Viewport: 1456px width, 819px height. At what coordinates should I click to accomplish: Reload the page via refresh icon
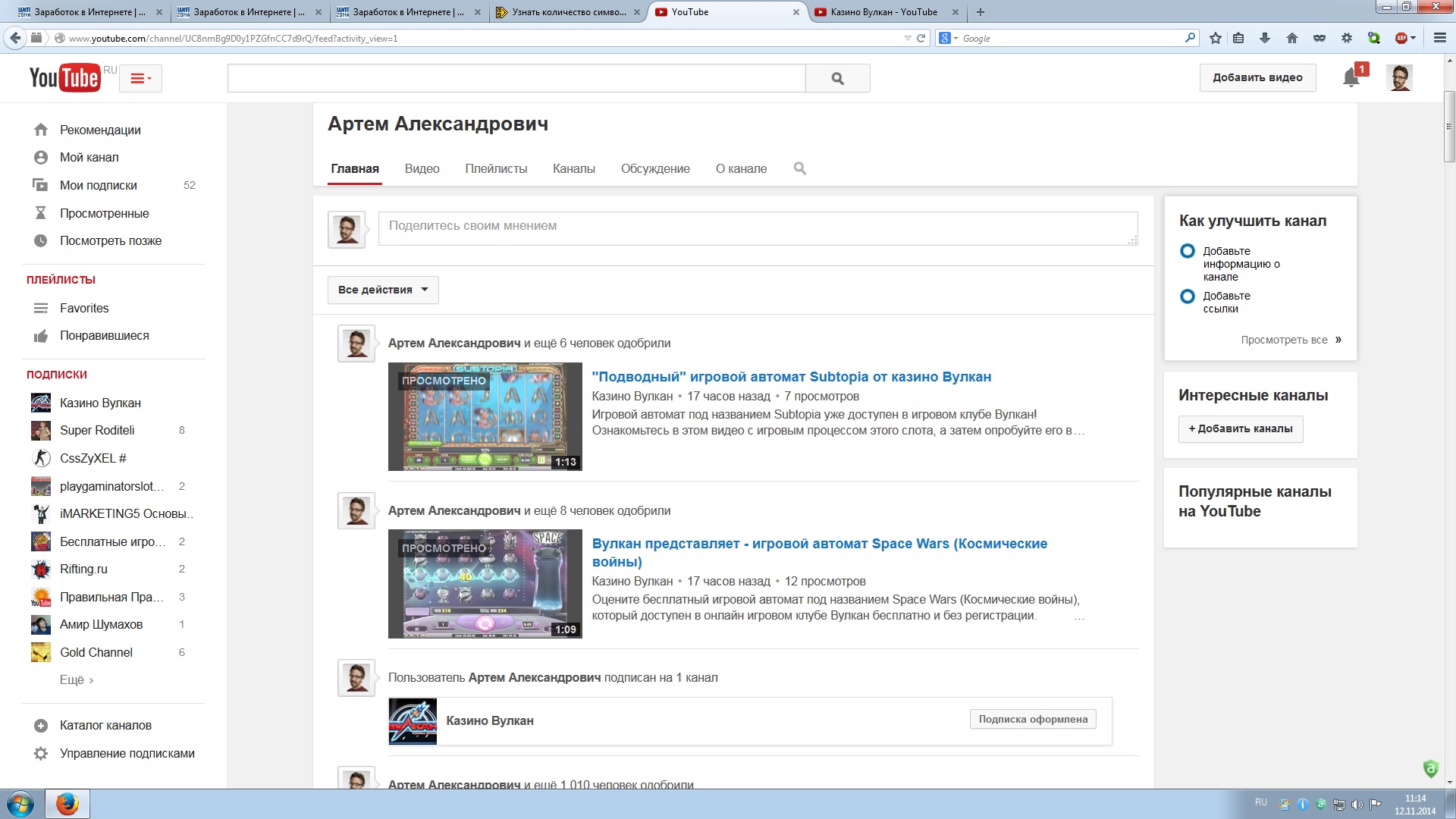tap(921, 38)
